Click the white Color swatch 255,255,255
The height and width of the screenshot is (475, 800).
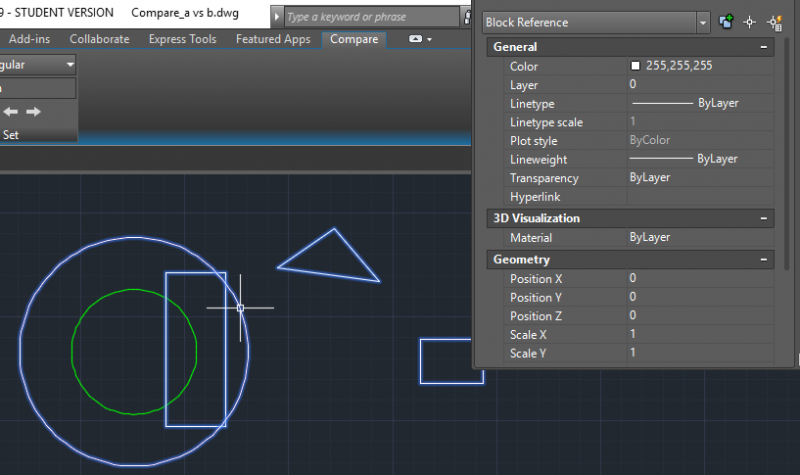click(635, 66)
